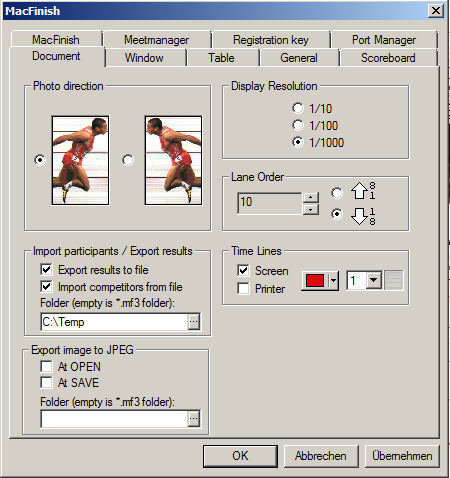The image size is (450, 478).
Task: Enable JPEG export At OPEN
Action: (x=46, y=366)
